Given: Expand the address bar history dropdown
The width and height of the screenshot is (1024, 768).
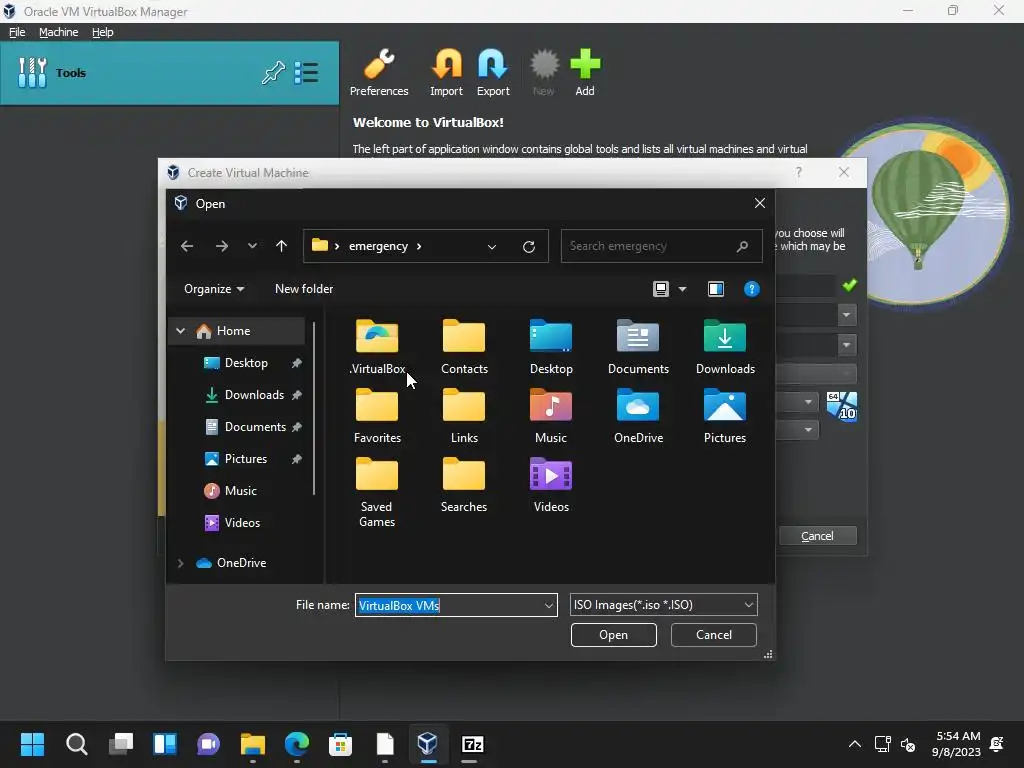Looking at the screenshot, I should pos(492,246).
